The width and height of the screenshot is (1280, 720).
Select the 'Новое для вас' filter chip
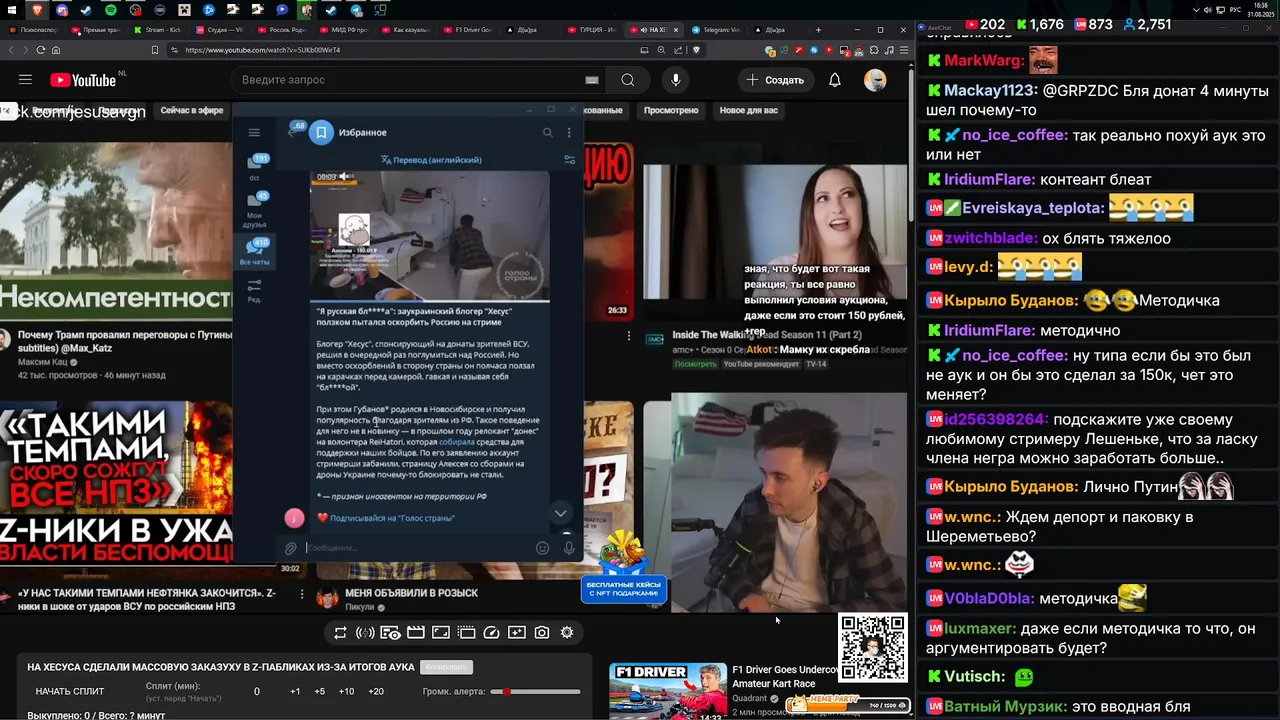(748, 110)
